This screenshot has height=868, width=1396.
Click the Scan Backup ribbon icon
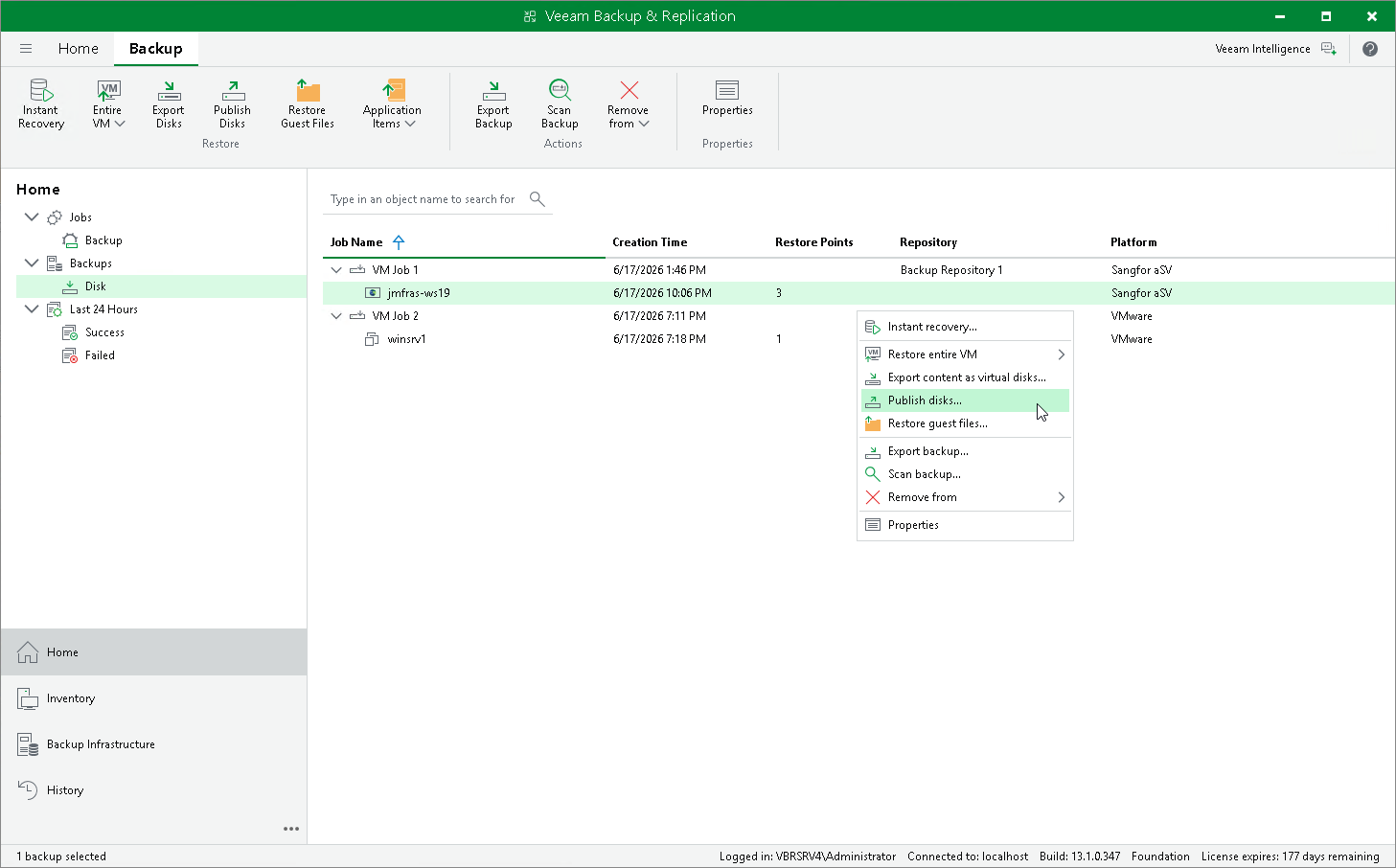[x=560, y=103]
